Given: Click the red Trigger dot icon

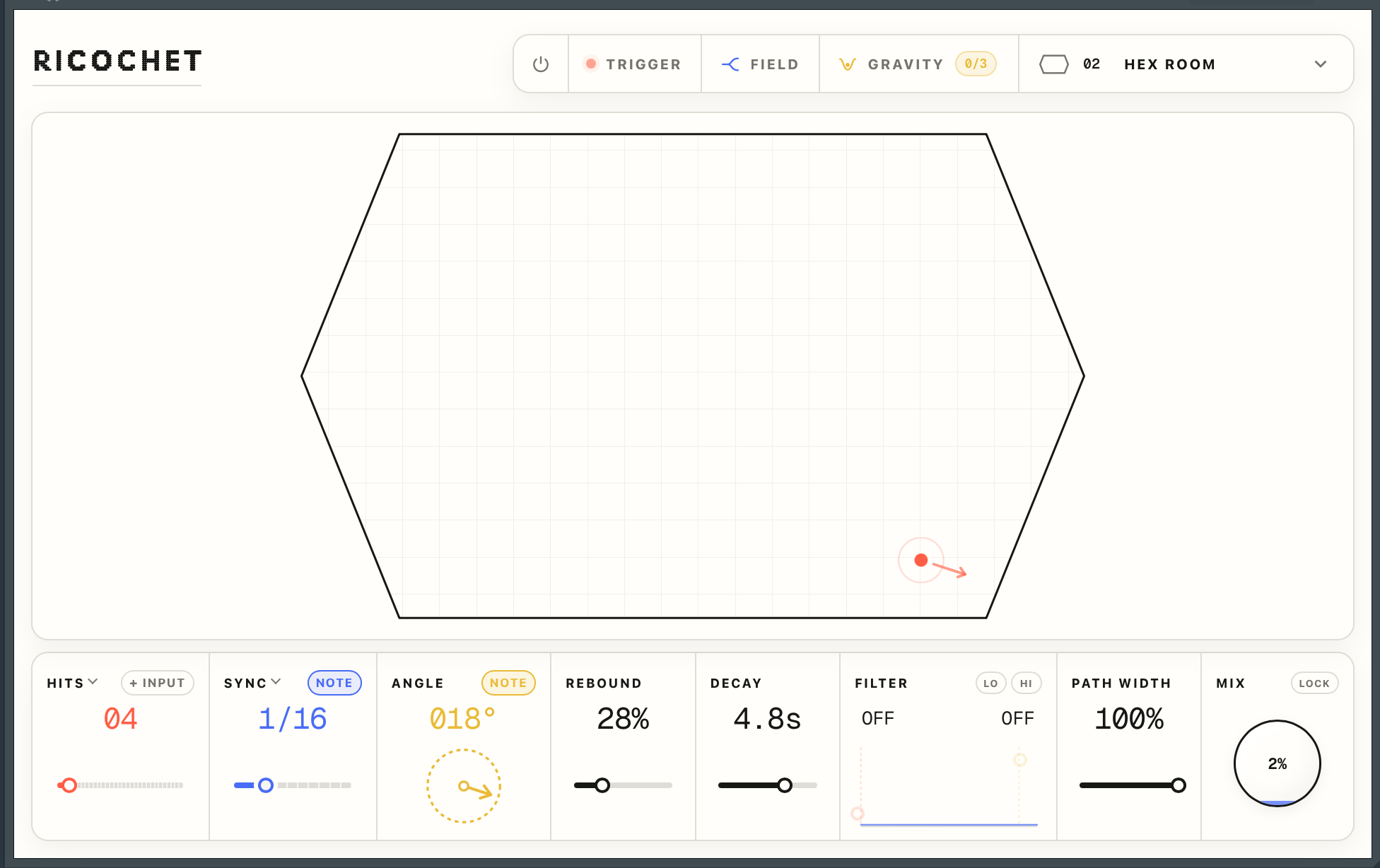Looking at the screenshot, I should point(591,64).
